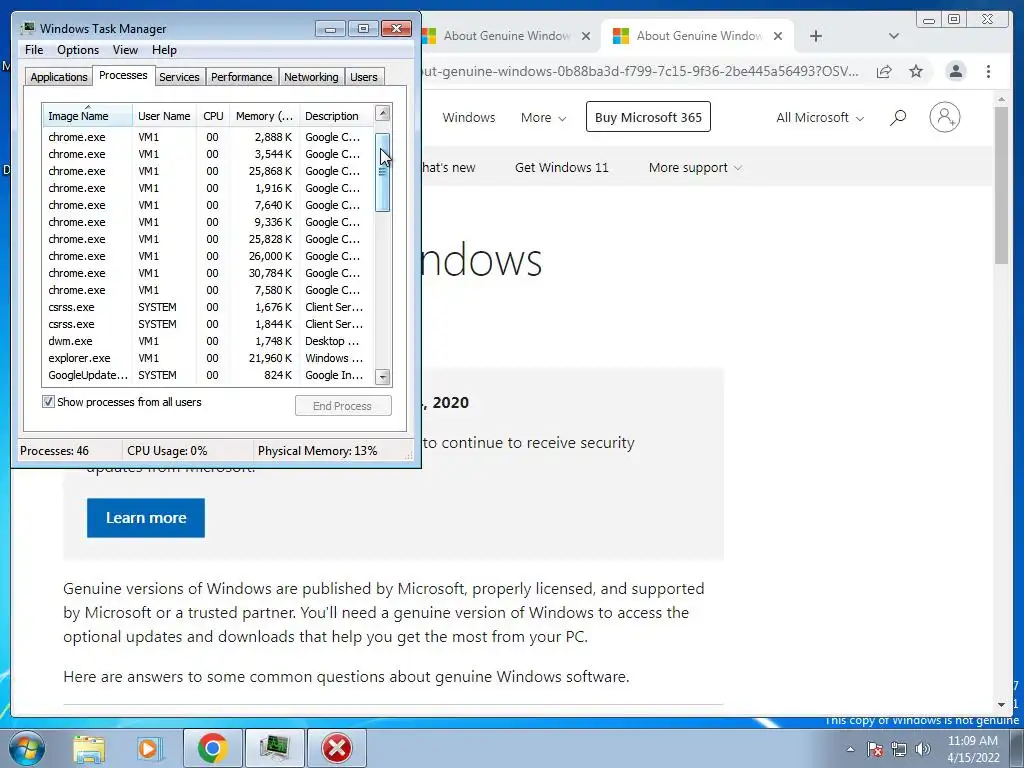Image resolution: width=1024 pixels, height=768 pixels.
Task: Select the Processes tab
Action: click(123, 75)
